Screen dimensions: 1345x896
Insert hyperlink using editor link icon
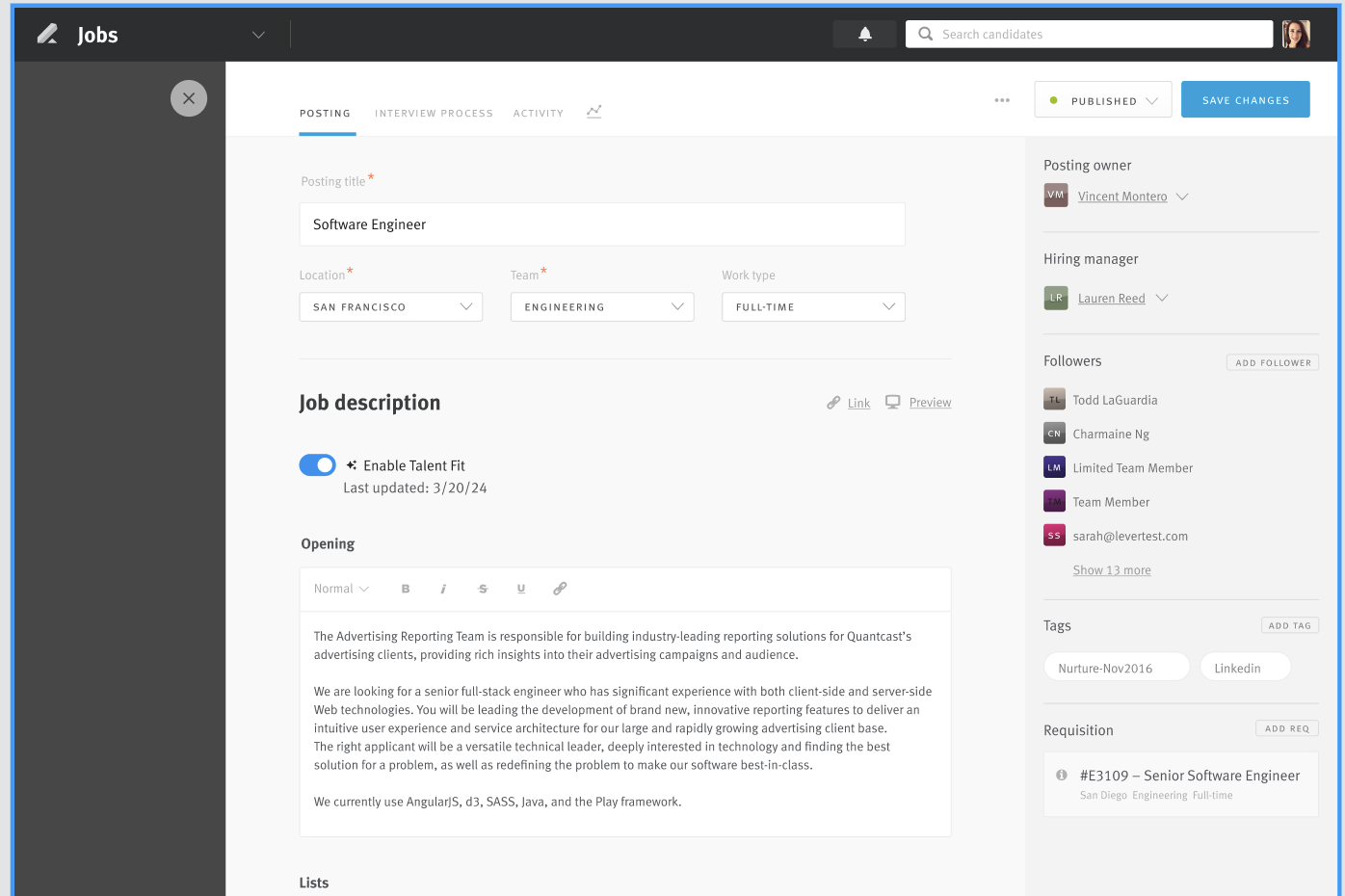coord(560,589)
